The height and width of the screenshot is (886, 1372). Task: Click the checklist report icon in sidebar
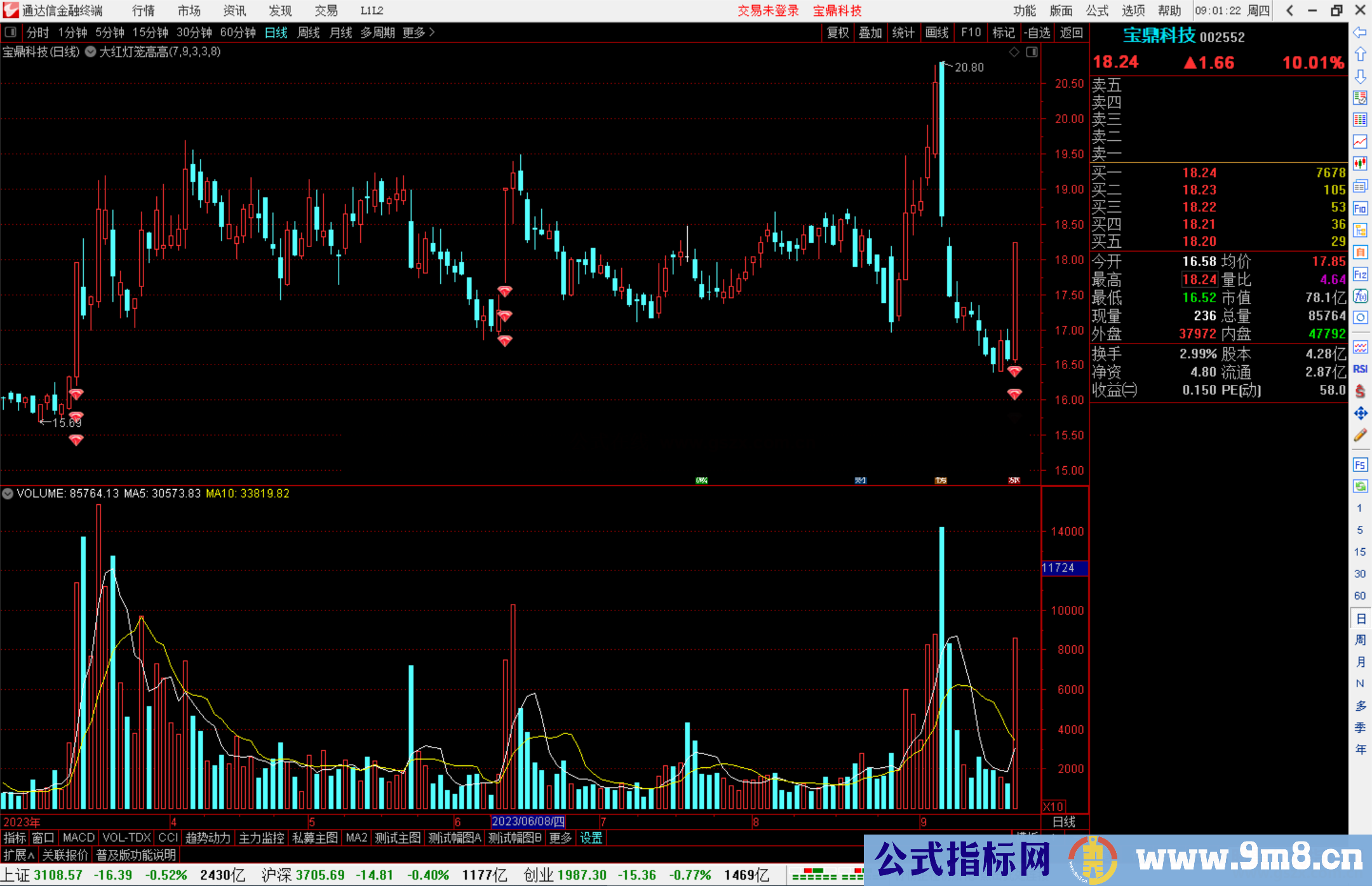1360,98
